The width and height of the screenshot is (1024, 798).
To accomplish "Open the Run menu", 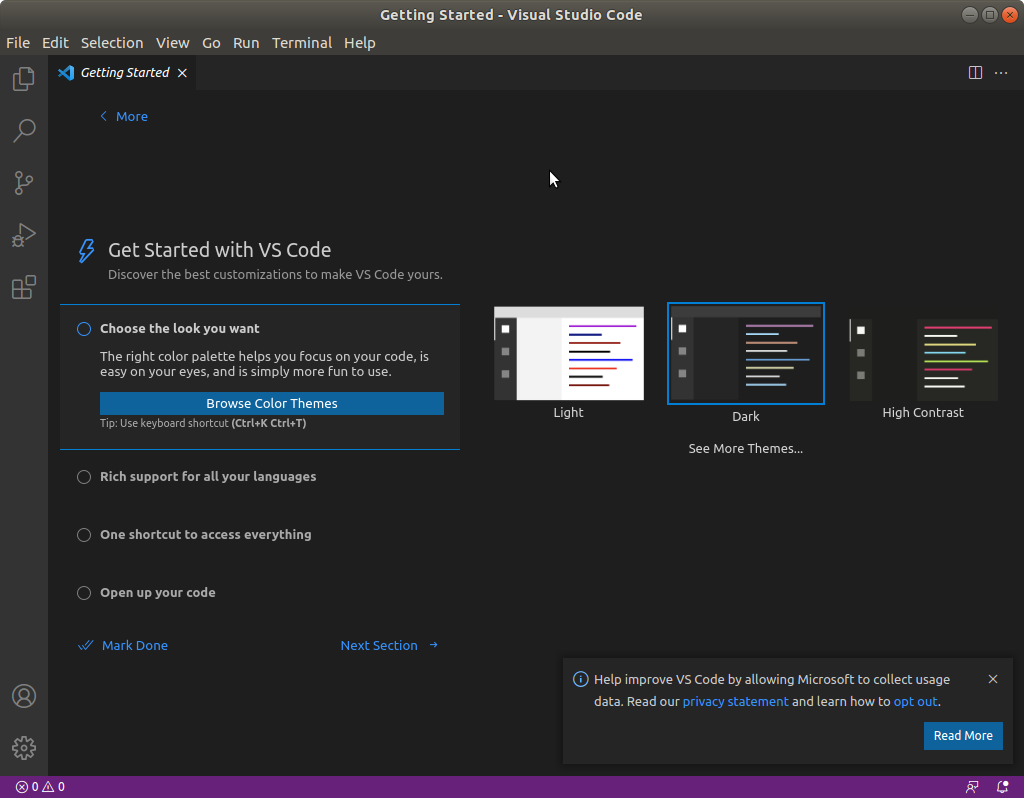I will click(246, 43).
